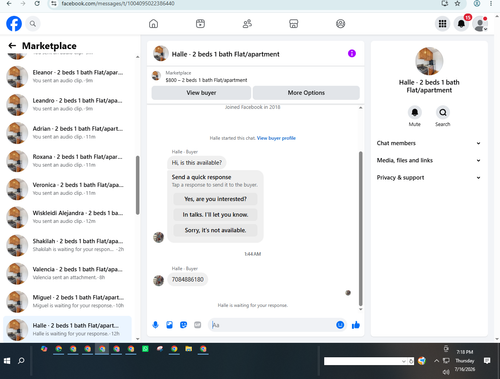Image resolution: width=500 pixels, height=379 pixels.
Task: Click the chat messages scrollbar
Action: (360, 228)
